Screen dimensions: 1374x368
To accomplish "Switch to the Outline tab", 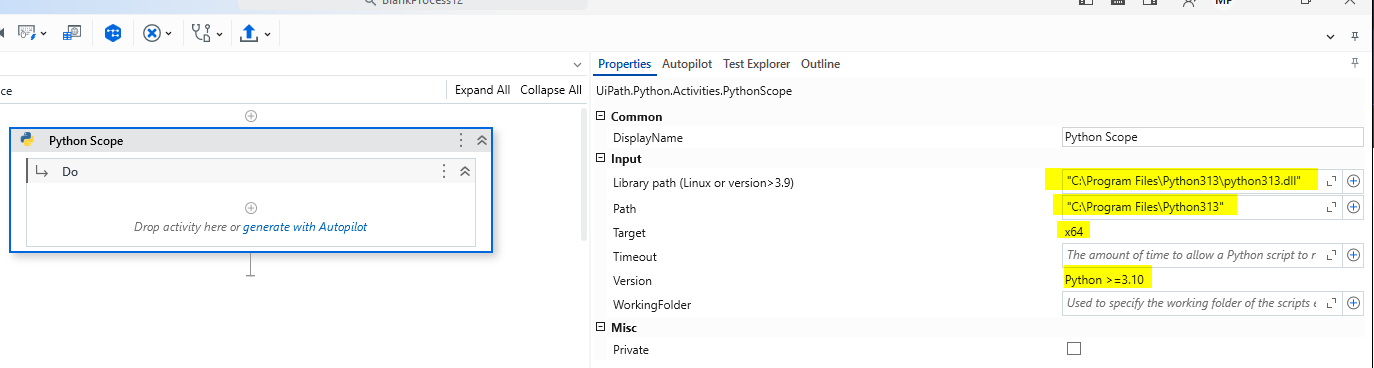I will point(820,63).
